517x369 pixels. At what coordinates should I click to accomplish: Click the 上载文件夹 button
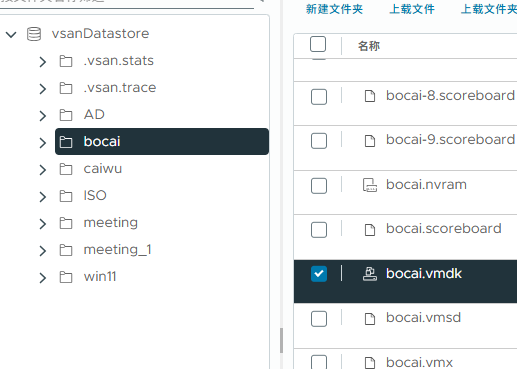pos(489,9)
